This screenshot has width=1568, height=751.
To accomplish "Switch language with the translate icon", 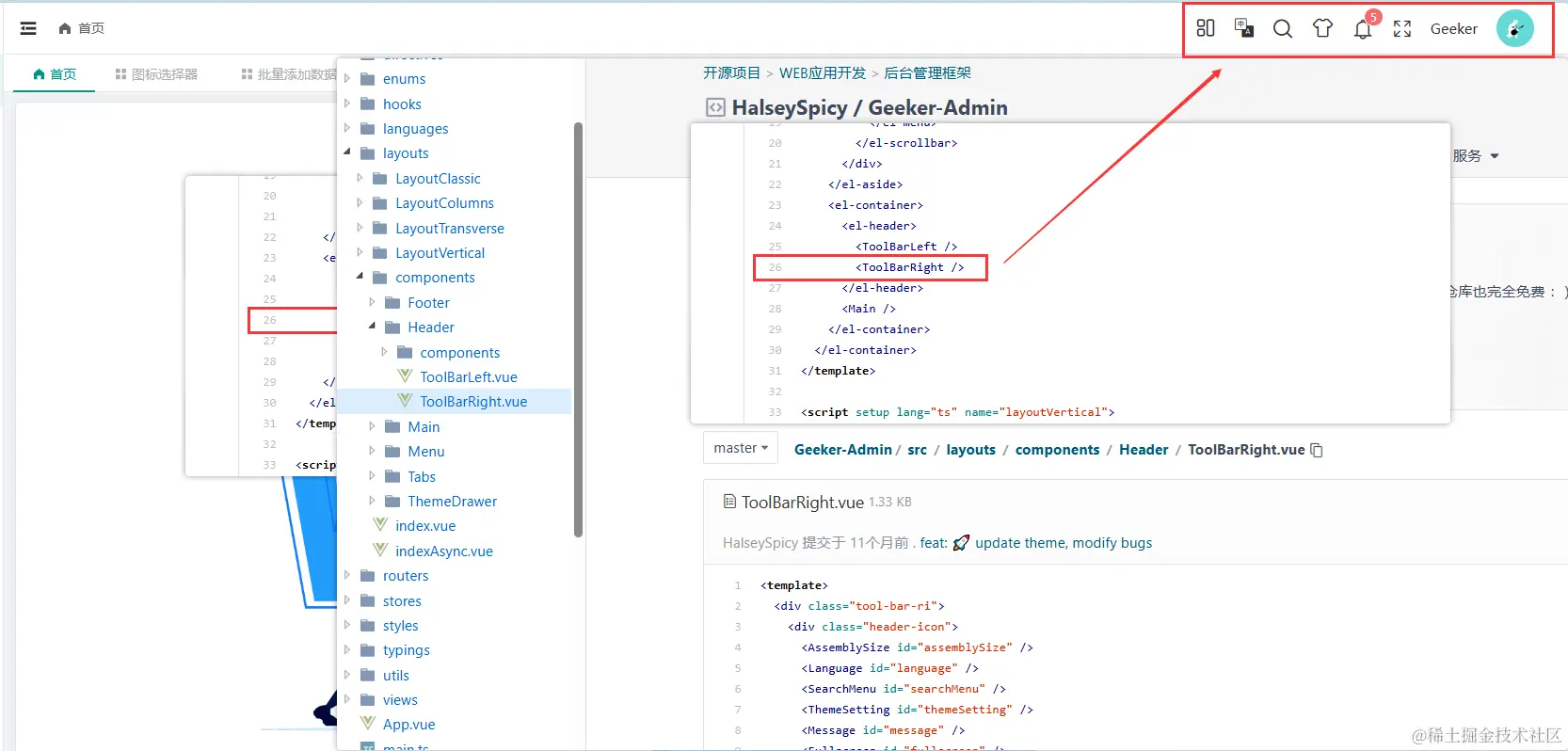I will 1244,28.
